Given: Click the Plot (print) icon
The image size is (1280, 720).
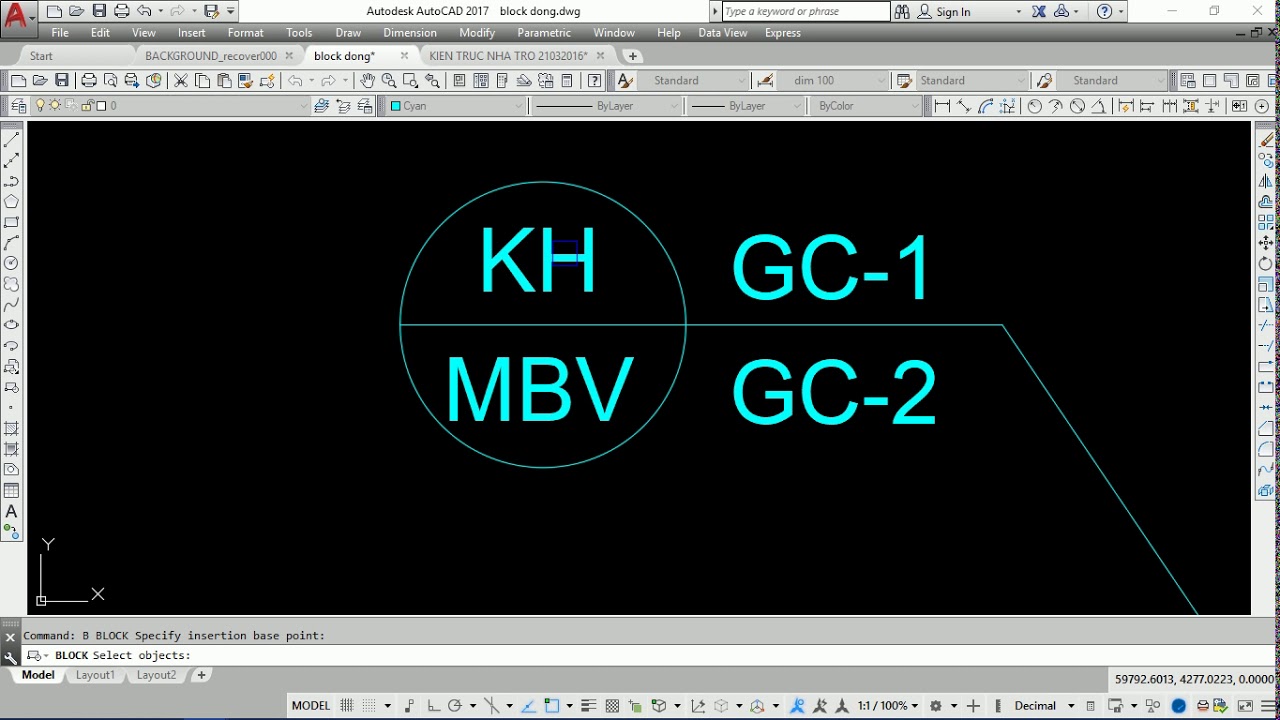Looking at the screenshot, I should pyautogui.click(x=89, y=80).
